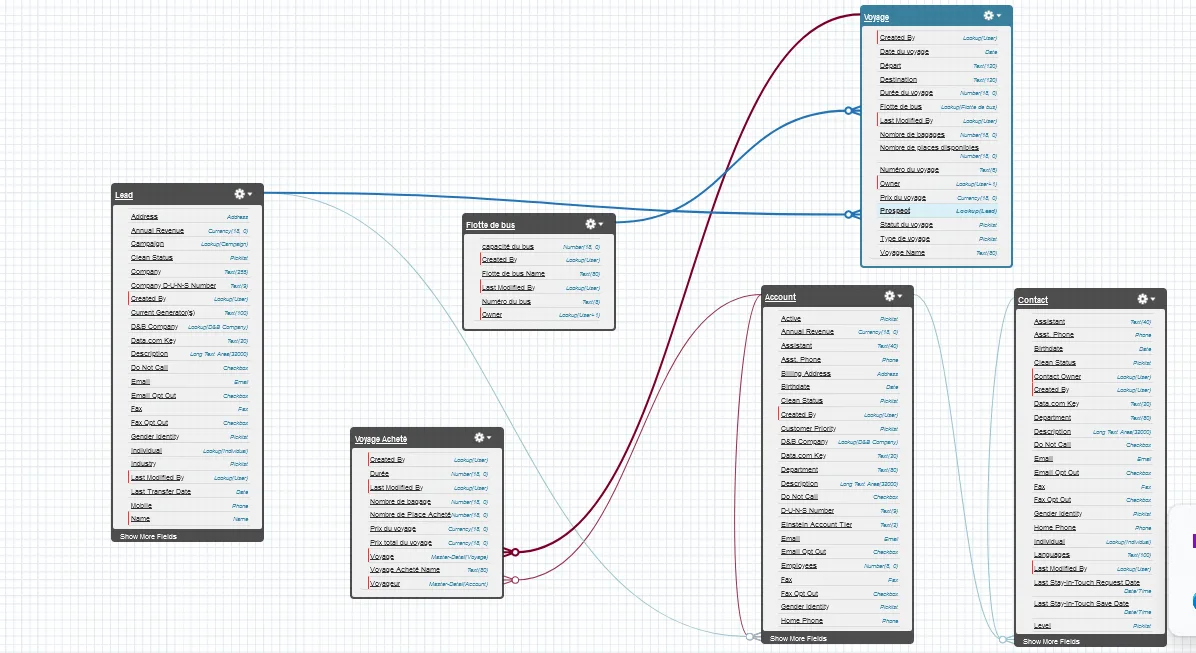The width and height of the screenshot is (1196, 653).
Task: Select Campaign field in Lead
Action: coord(188,244)
